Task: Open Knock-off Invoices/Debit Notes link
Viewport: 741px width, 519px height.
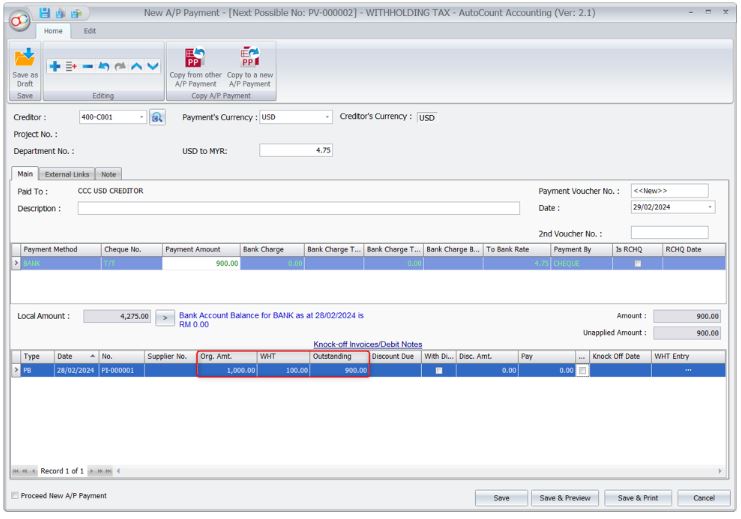Action: pos(368,345)
